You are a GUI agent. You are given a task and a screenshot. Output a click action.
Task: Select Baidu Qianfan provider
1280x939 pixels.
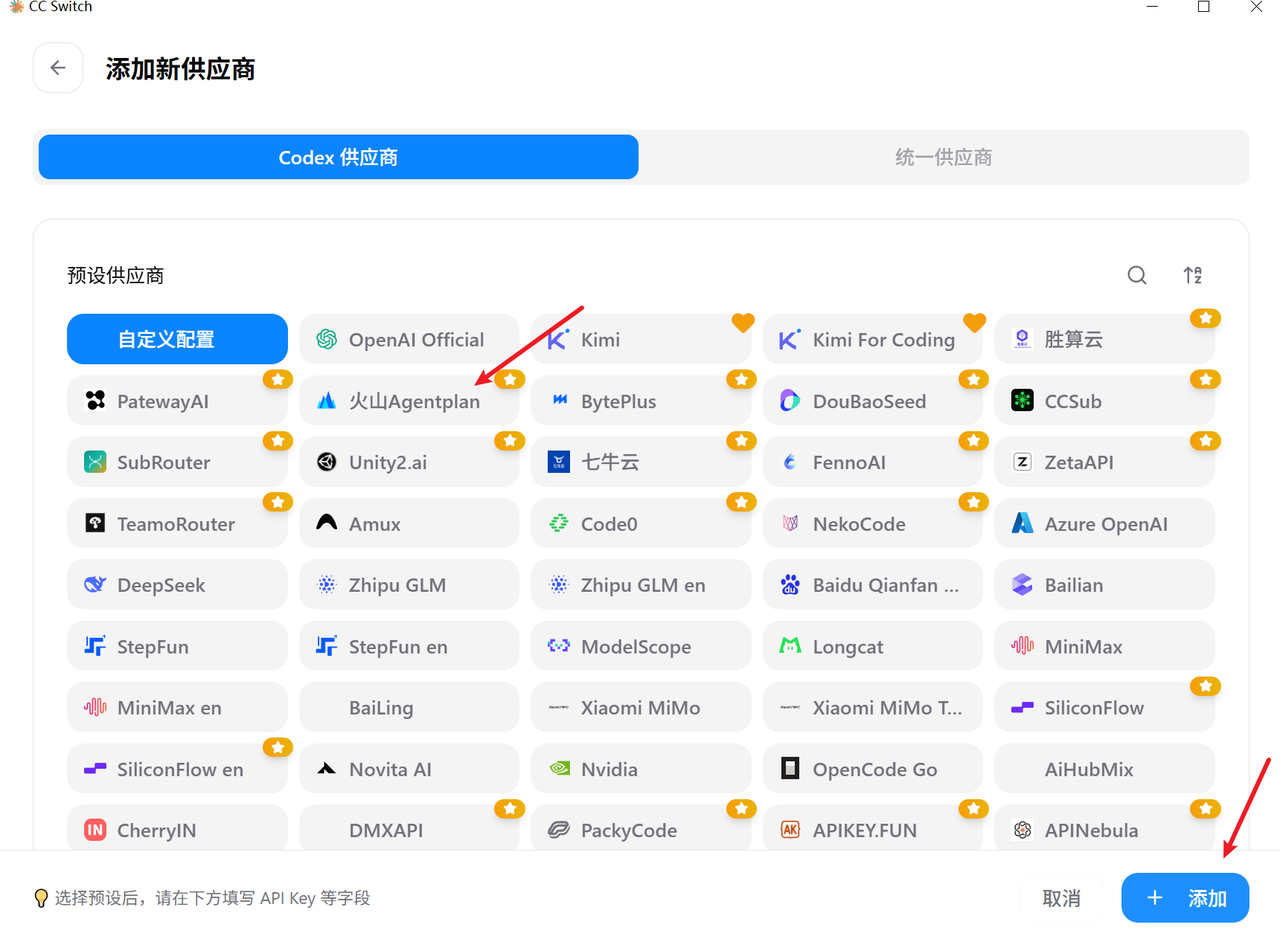(873, 585)
